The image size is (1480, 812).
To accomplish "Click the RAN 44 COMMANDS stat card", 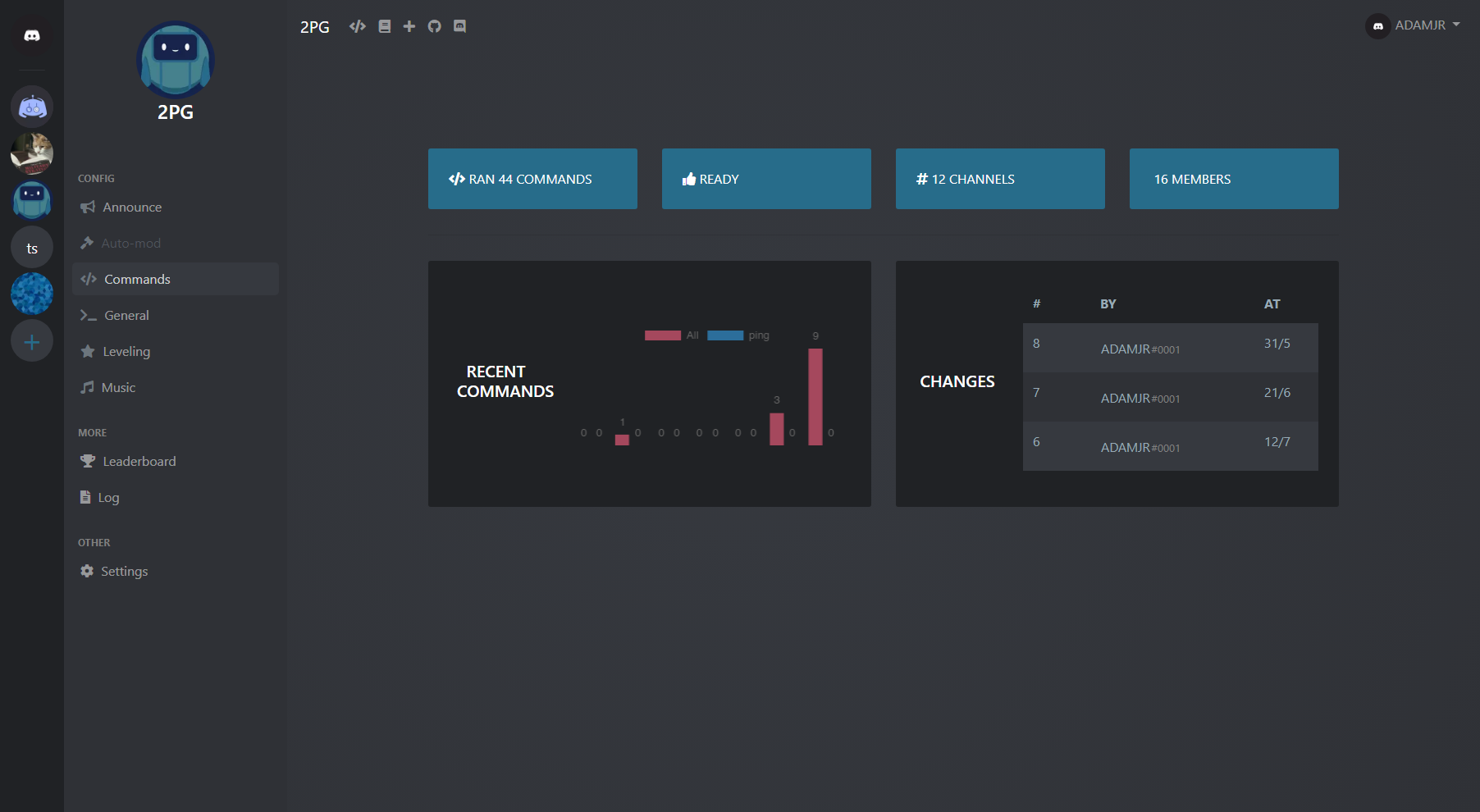I will click(x=532, y=179).
